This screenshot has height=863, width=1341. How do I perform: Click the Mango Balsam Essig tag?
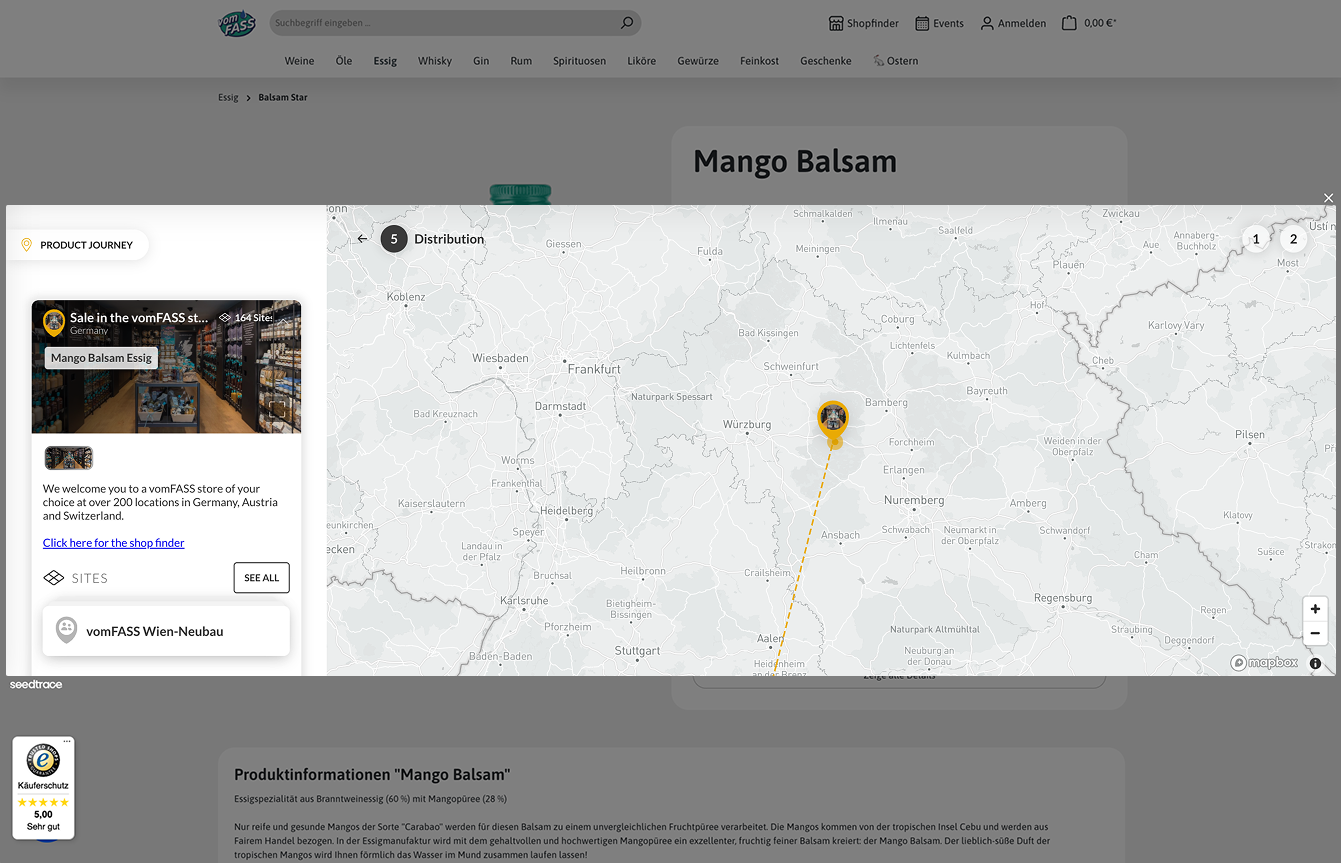(101, 358)
